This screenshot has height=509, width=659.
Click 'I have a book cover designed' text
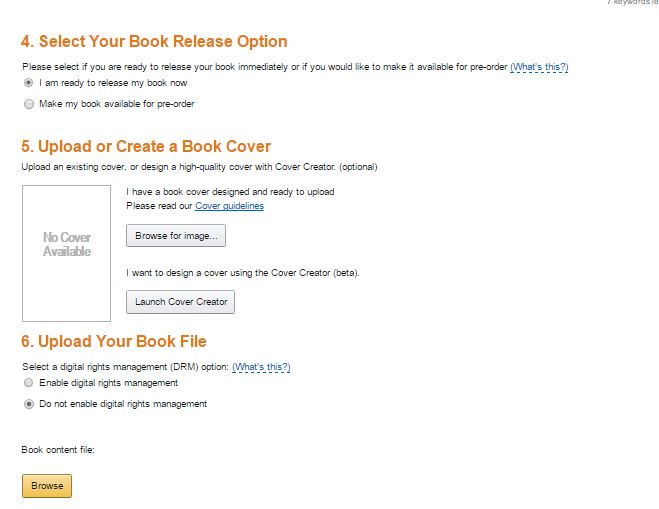click(x=230, y=192)
